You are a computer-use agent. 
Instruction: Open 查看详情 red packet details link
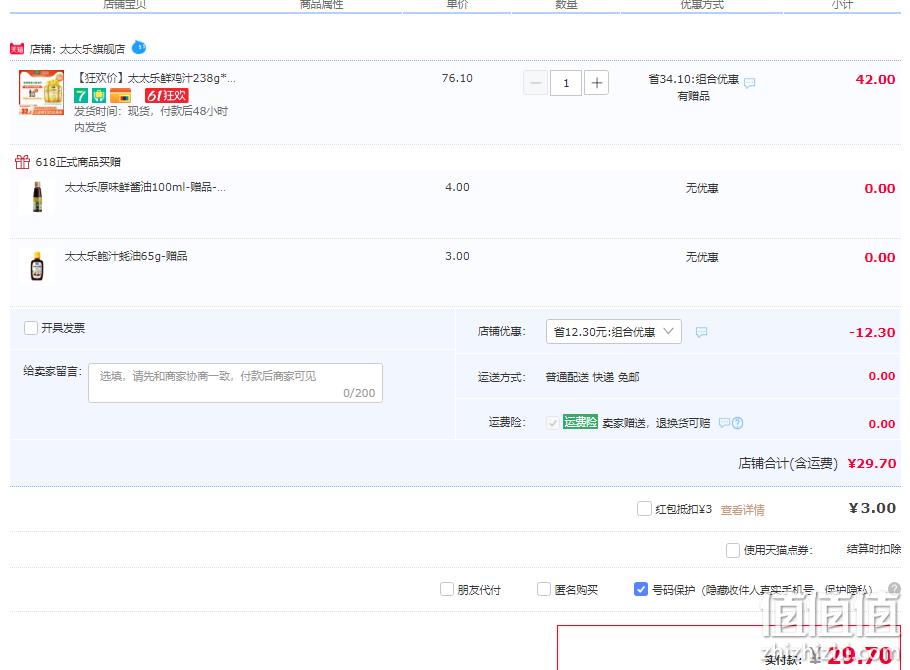742,510
